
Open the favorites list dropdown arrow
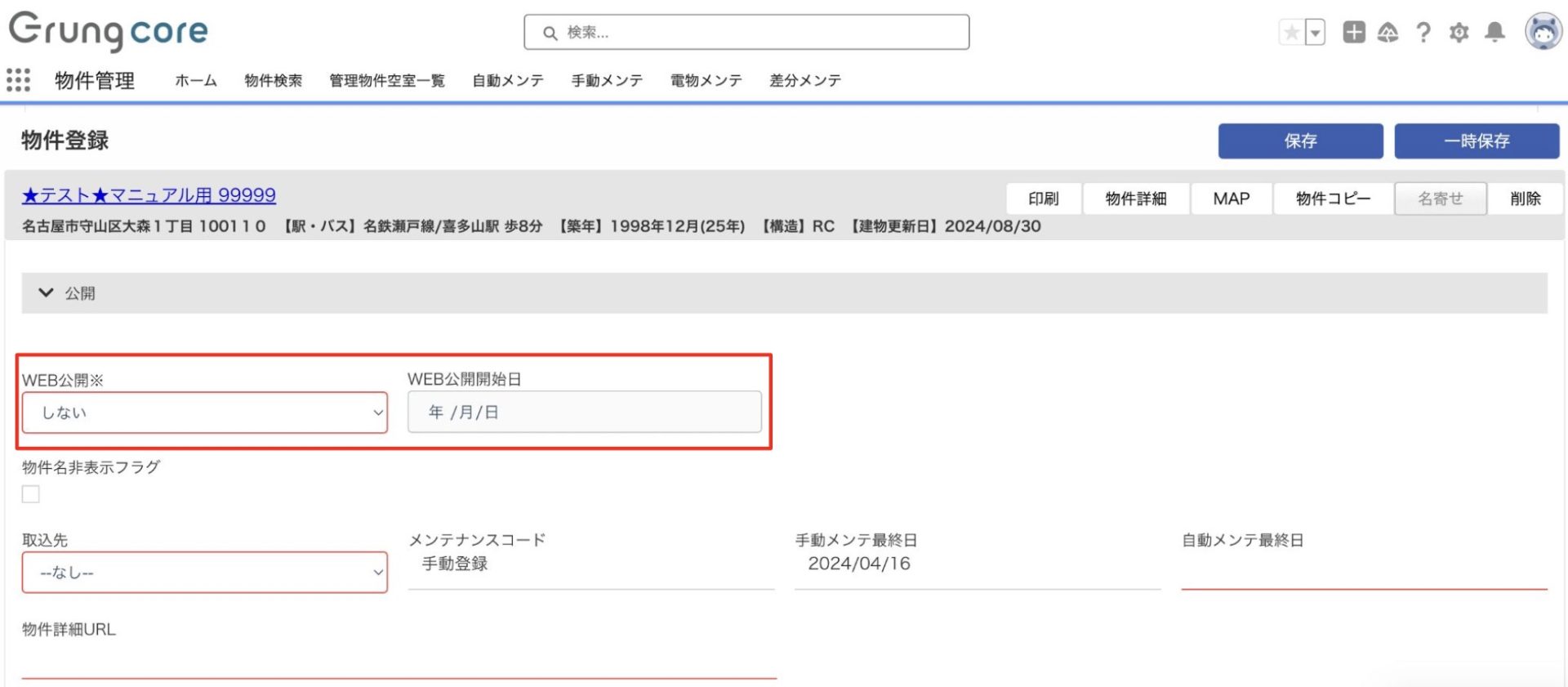1315,33
